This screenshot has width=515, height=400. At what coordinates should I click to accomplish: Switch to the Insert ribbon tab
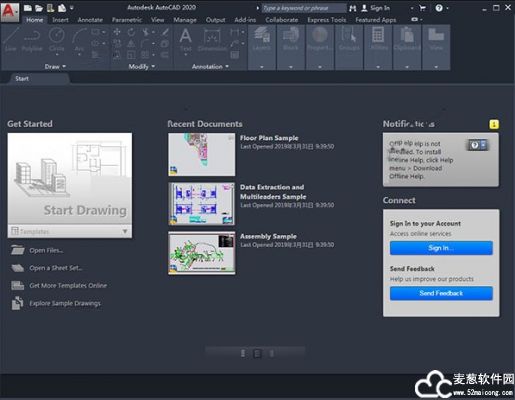point(60,20)
